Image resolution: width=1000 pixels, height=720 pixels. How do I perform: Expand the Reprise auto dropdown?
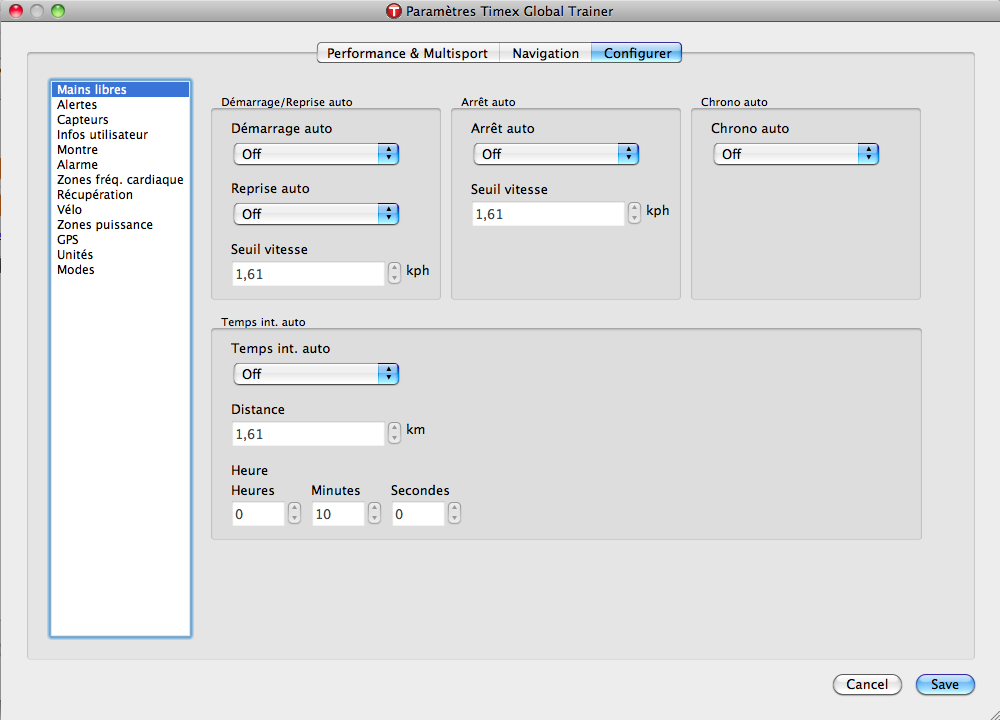(316, 214)
